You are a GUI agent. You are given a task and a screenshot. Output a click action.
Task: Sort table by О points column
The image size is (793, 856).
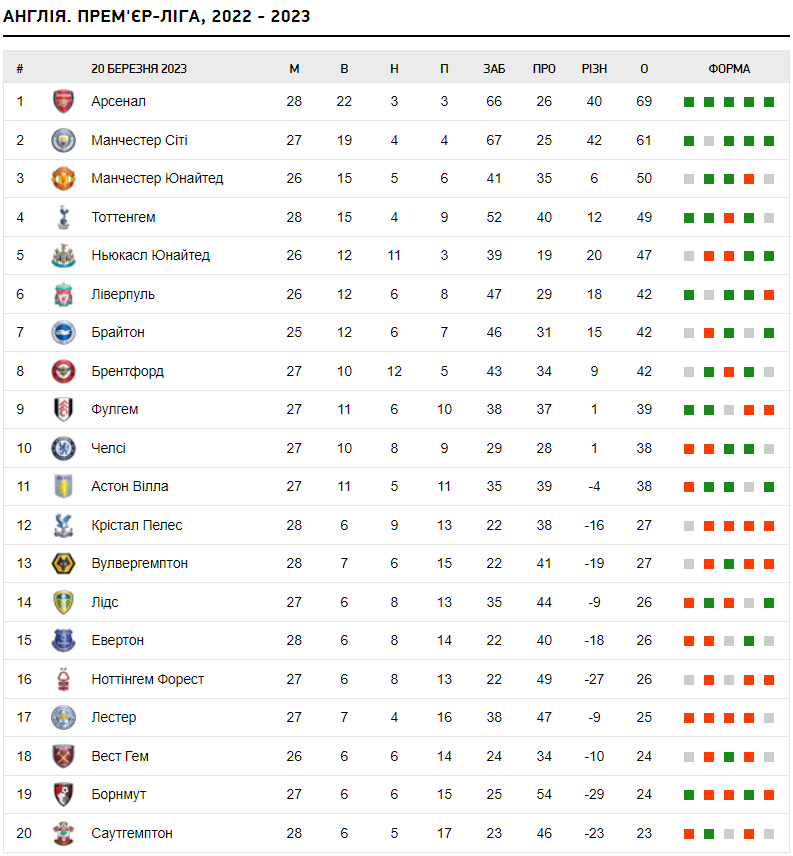(644, 69)
